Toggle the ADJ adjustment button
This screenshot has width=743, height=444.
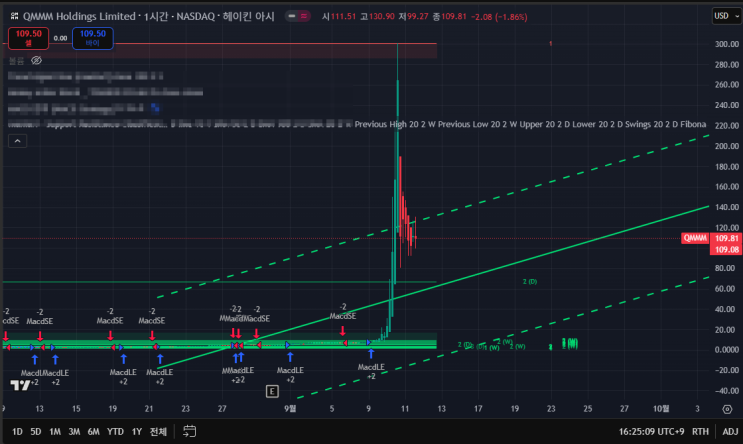730,432
